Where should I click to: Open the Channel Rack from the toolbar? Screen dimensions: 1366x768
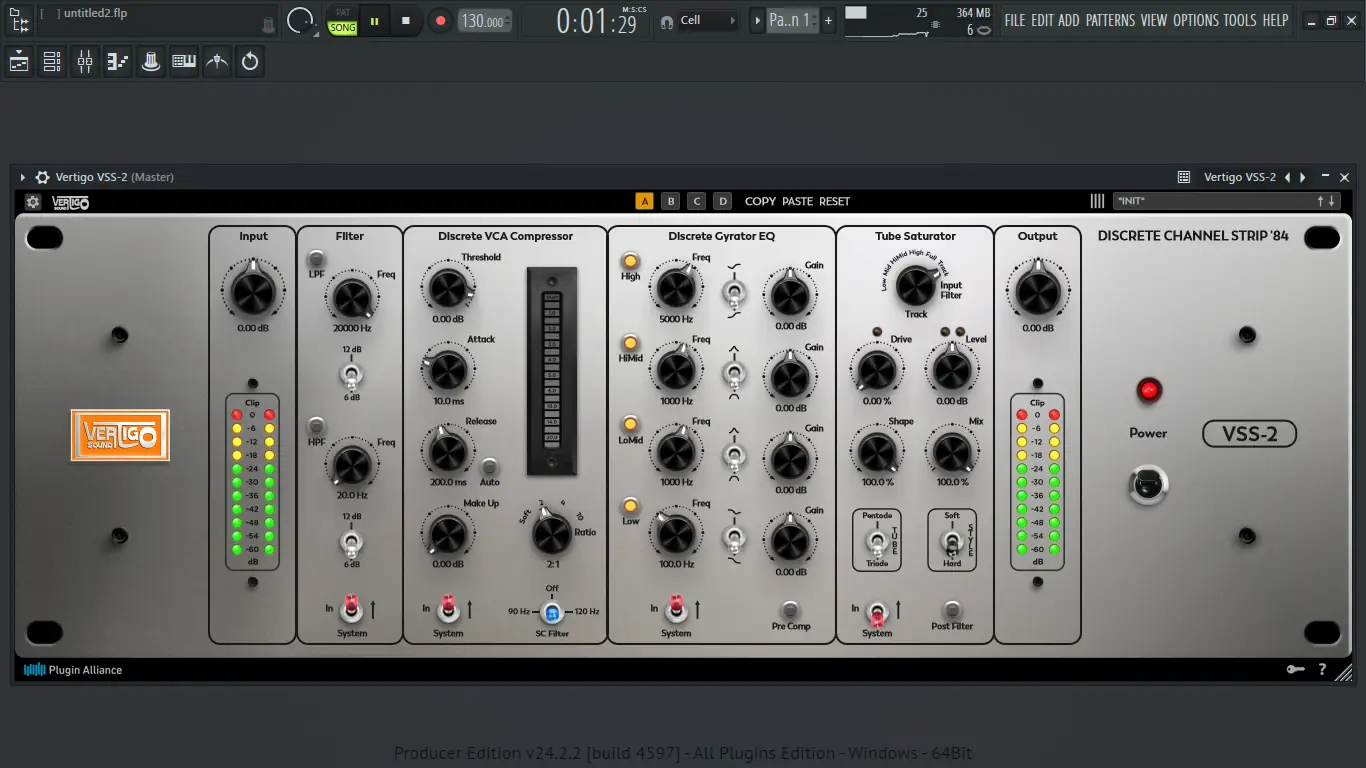52,62
